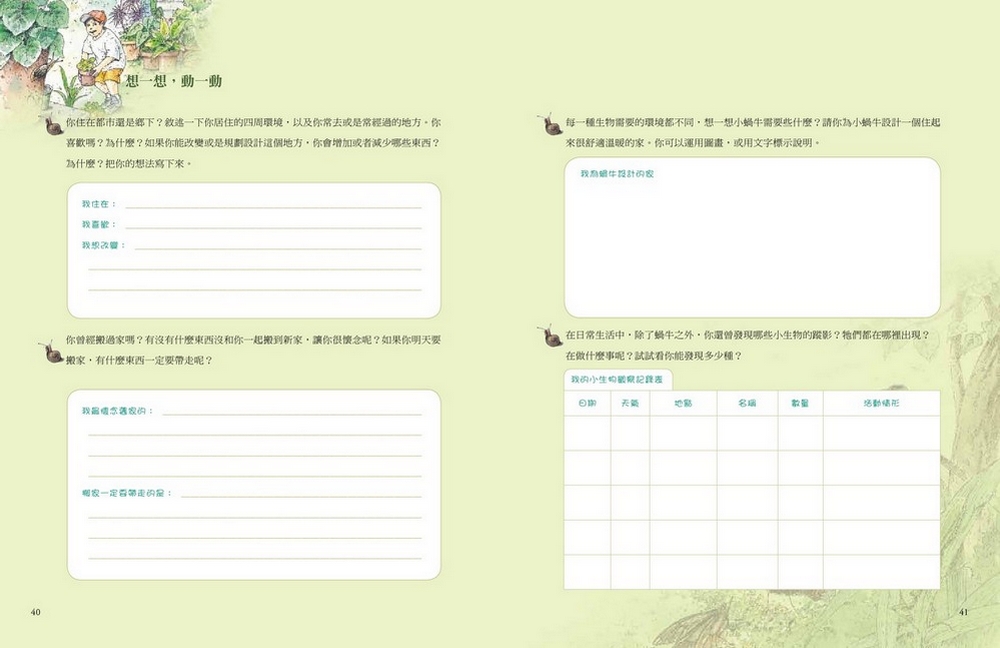1000x648 pixels.
Task: Click the blank line after 我最懷念舊家的:
Action: point(292,415)
